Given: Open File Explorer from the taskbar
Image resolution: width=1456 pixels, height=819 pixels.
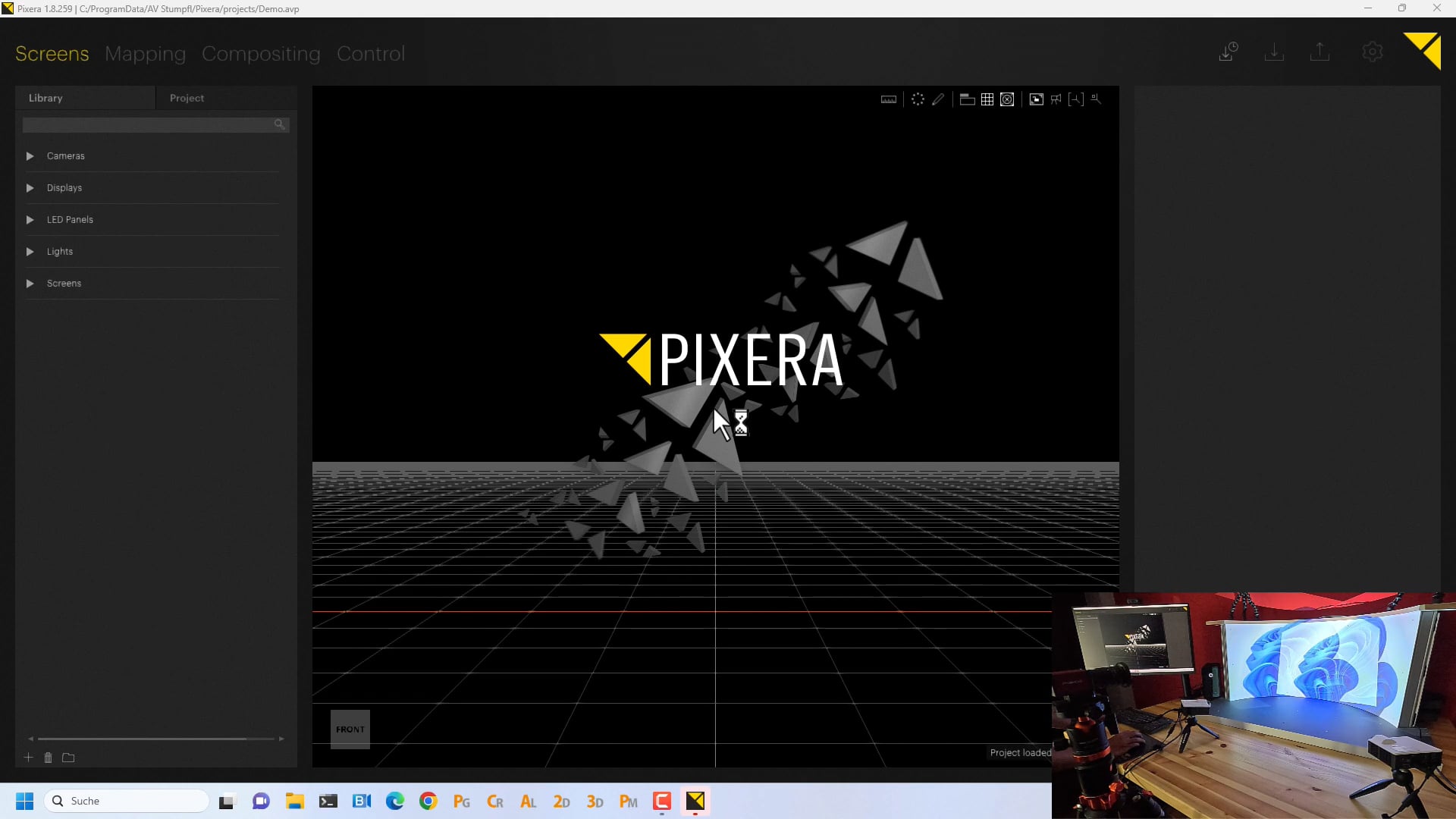Looking at the screenshot, I should (x=294, y=802).
